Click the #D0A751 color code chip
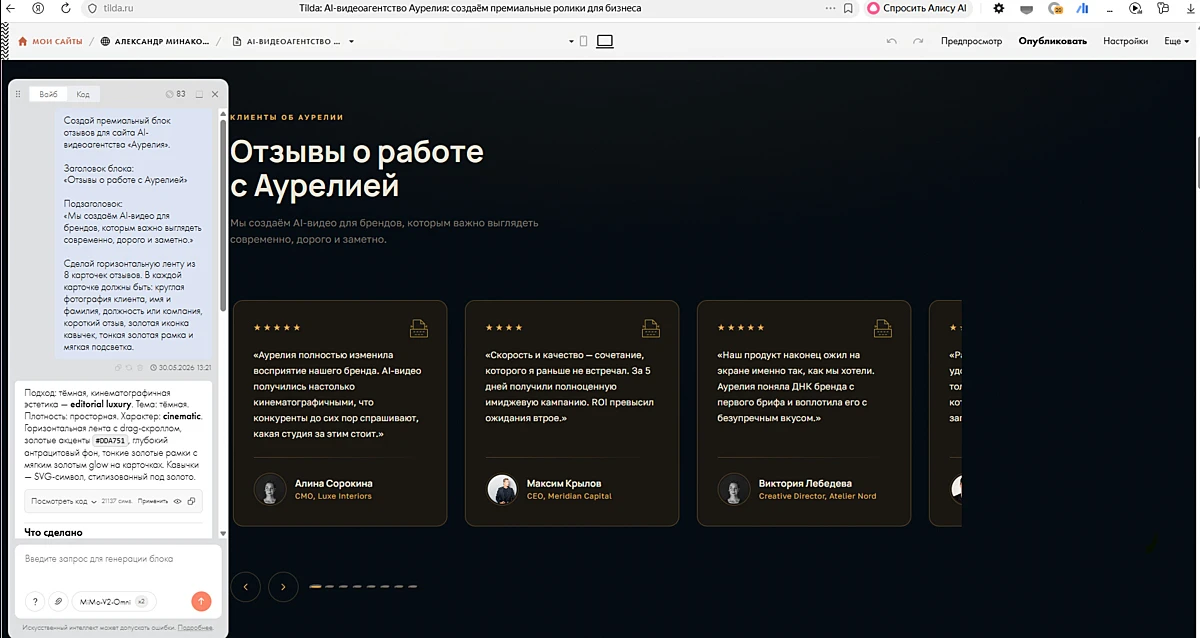The image size is (1200, 638). tap(110, 440)
